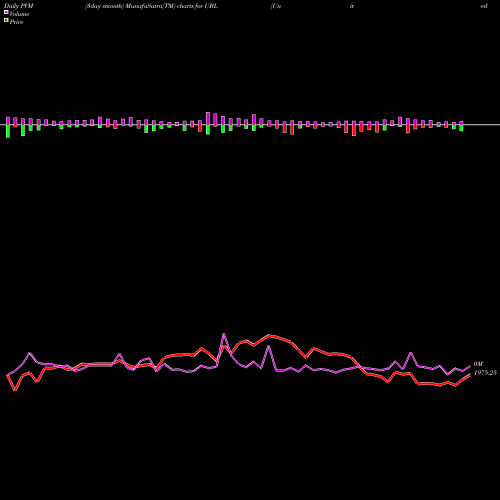Viewport: 500px width, 500px height.
Task: Click the 1975.25 price value label
Action: click(485, 373)
